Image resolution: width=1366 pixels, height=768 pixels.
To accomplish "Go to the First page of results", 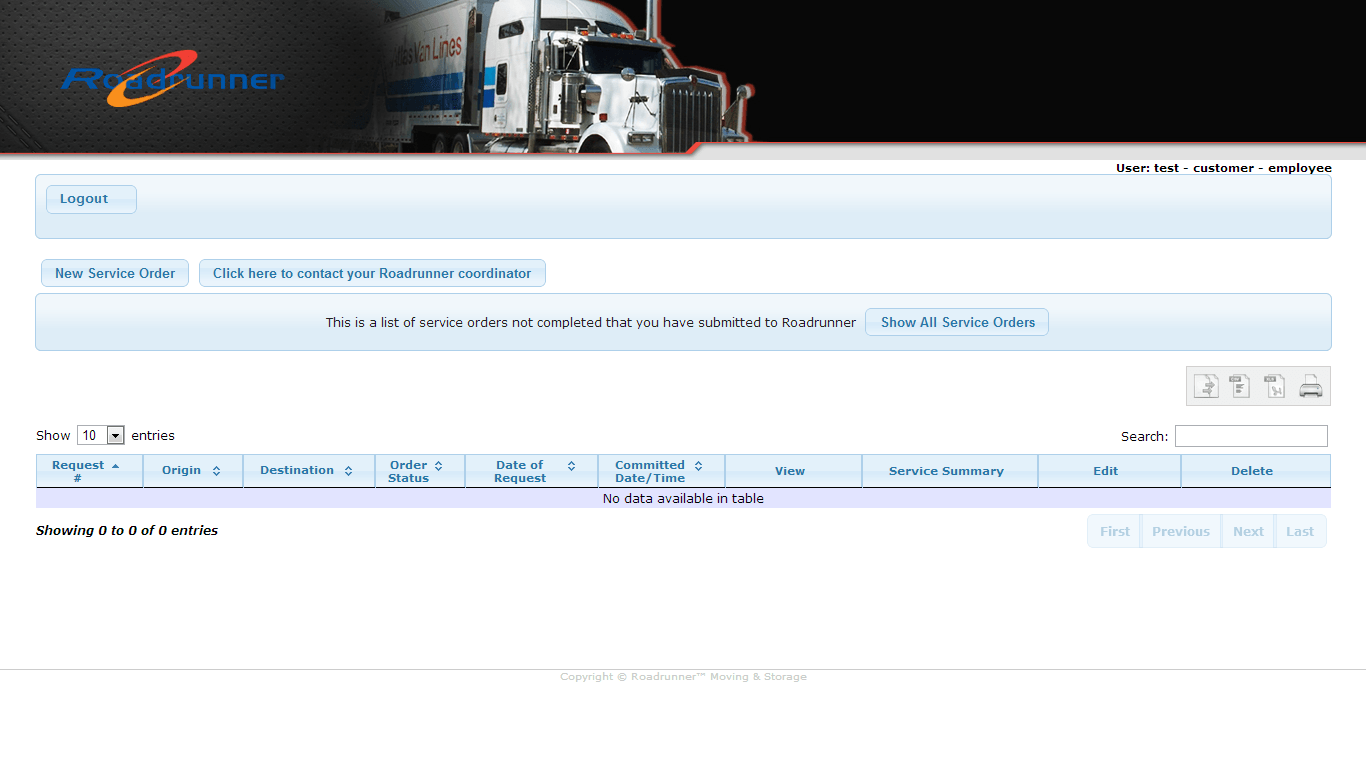I will click(x=1114, y=532).
